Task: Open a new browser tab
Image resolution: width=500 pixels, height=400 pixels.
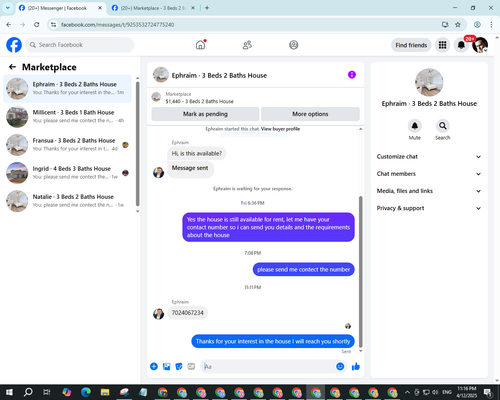Action: click(x=207, y=8)
